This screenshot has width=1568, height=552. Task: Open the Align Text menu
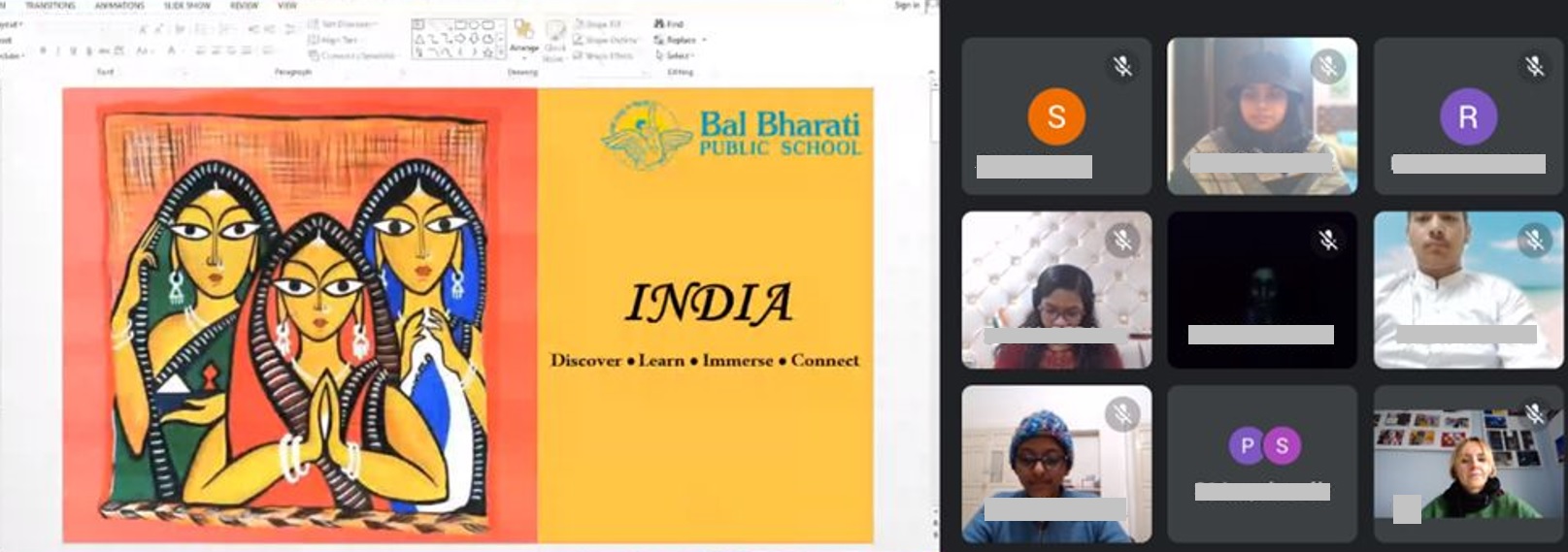(335, 40)
